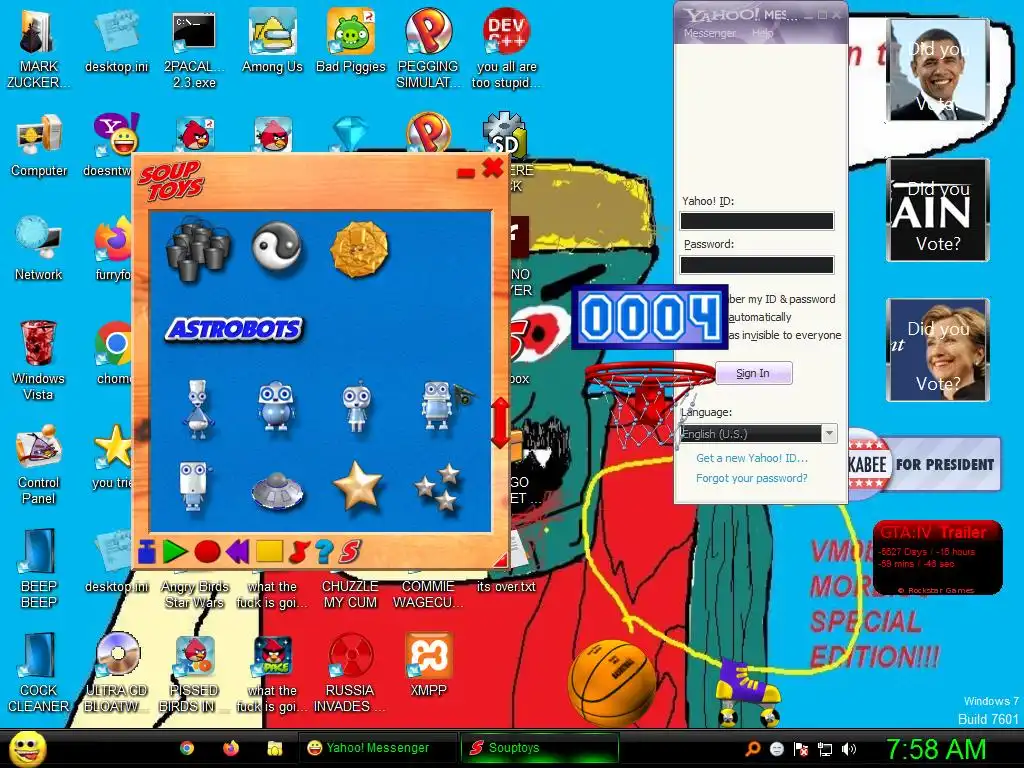Click the purple rewind arrows in Soup Toys

click(x=238, y=552)
